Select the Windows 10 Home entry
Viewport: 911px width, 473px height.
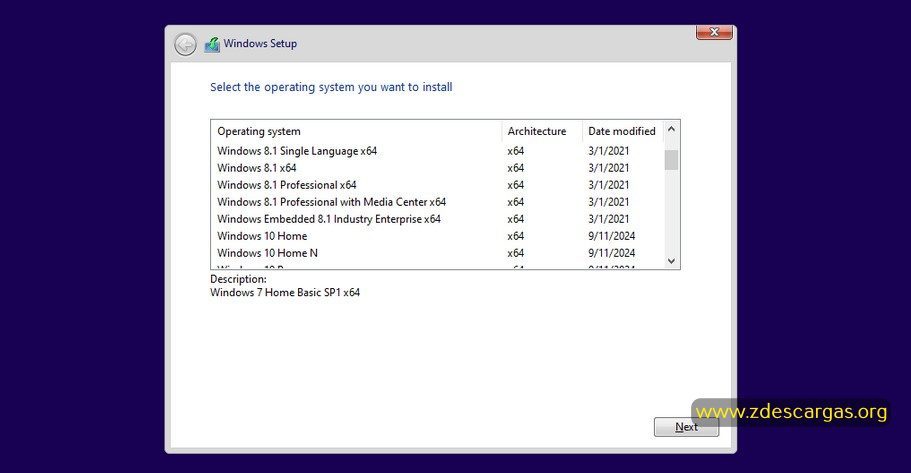(438, 236)
